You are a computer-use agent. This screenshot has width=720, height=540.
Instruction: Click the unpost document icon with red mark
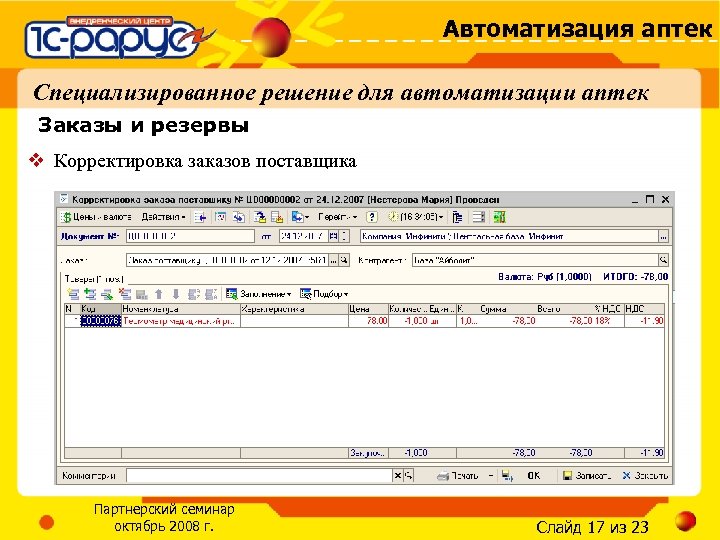(x=277, y=217)
